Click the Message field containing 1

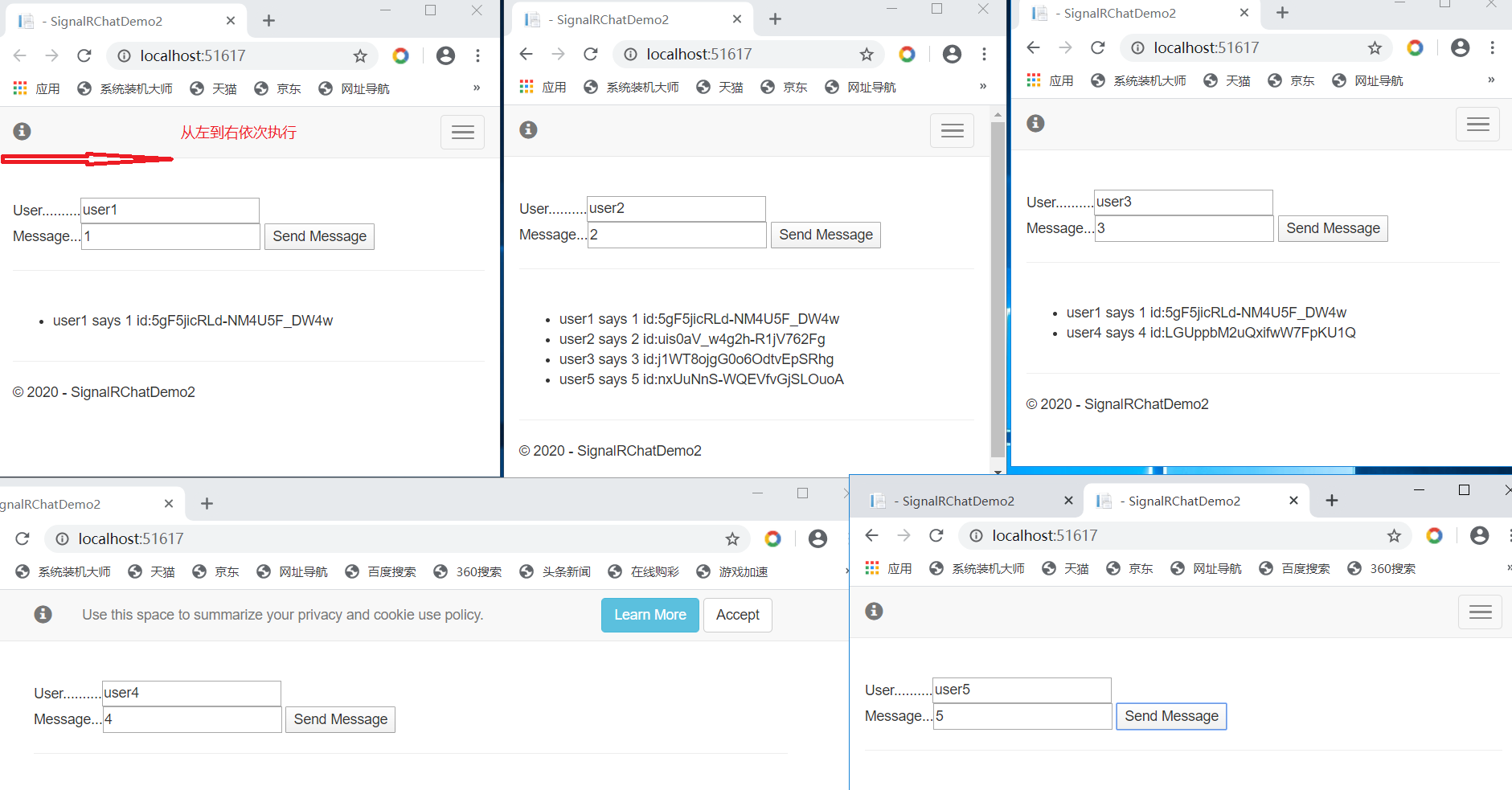(x=170, y=236)
